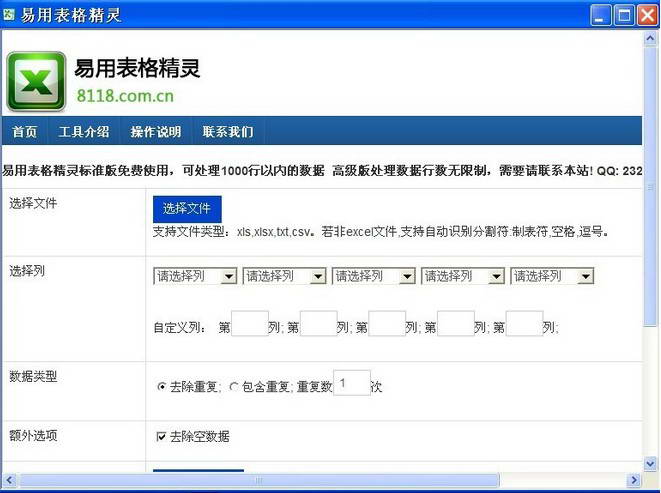Open the second 请选择列 dropdown
This screenshot has height=493, width=661.
pos(285,276)
